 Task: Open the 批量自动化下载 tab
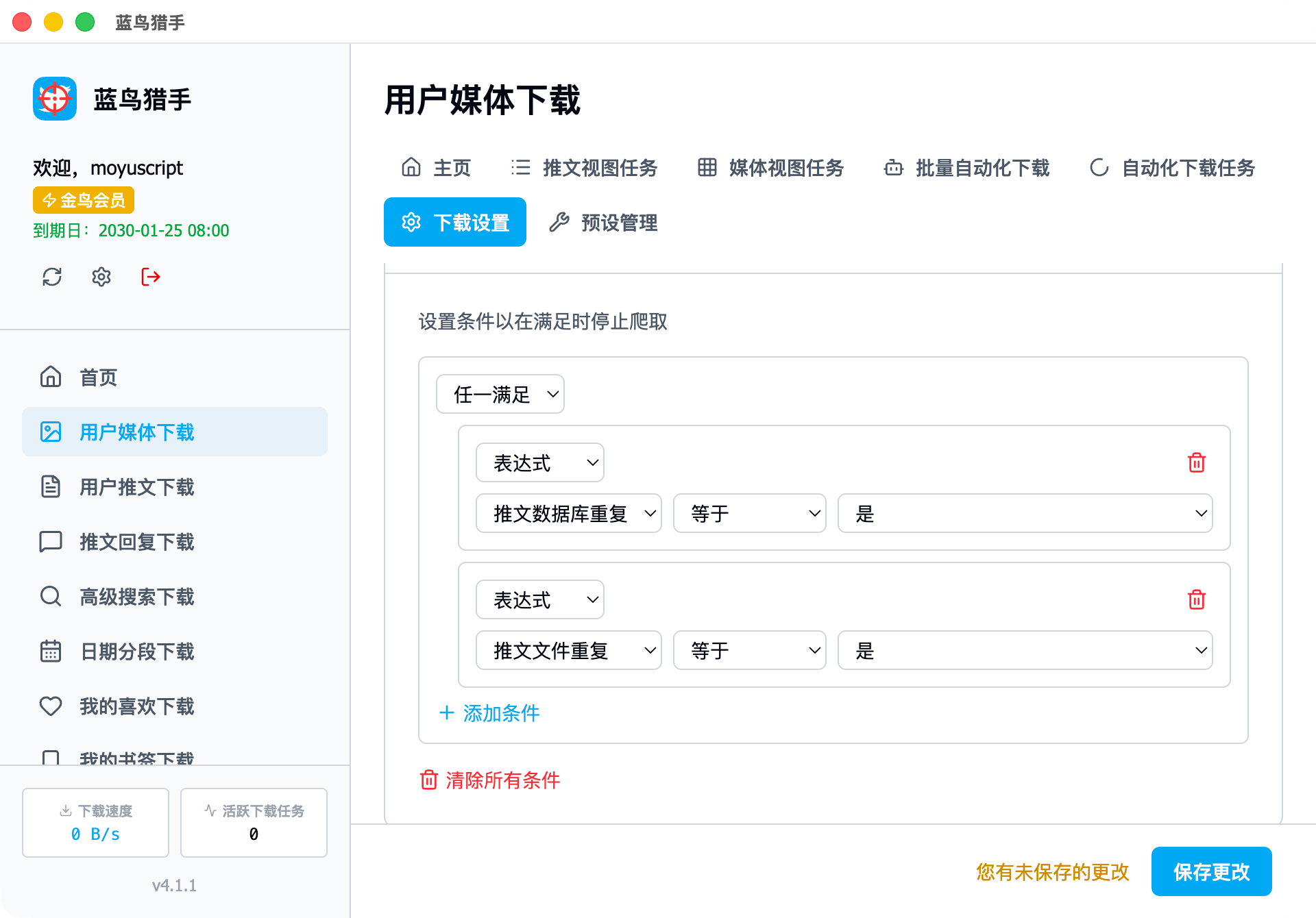click(x=967, y=168)
